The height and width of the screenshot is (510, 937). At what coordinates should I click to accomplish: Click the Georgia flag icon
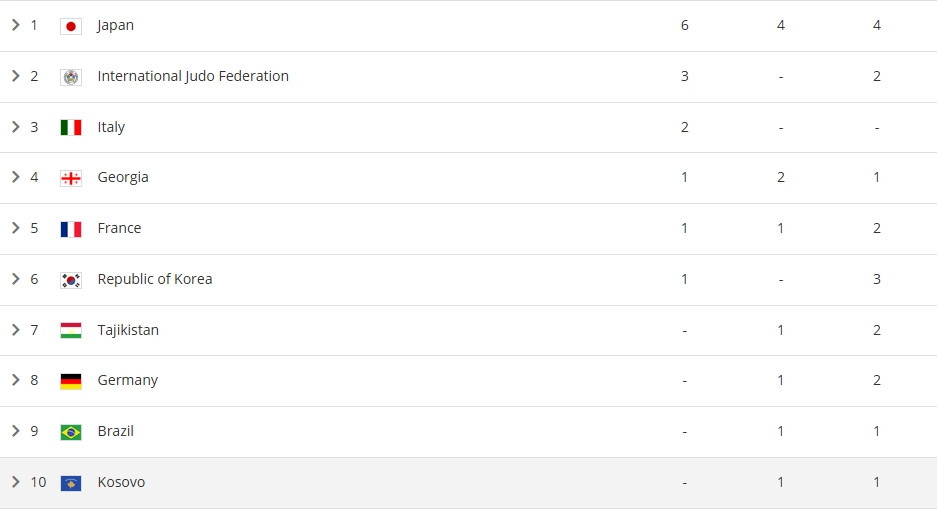pyautogui.click(x=71, y=178)
